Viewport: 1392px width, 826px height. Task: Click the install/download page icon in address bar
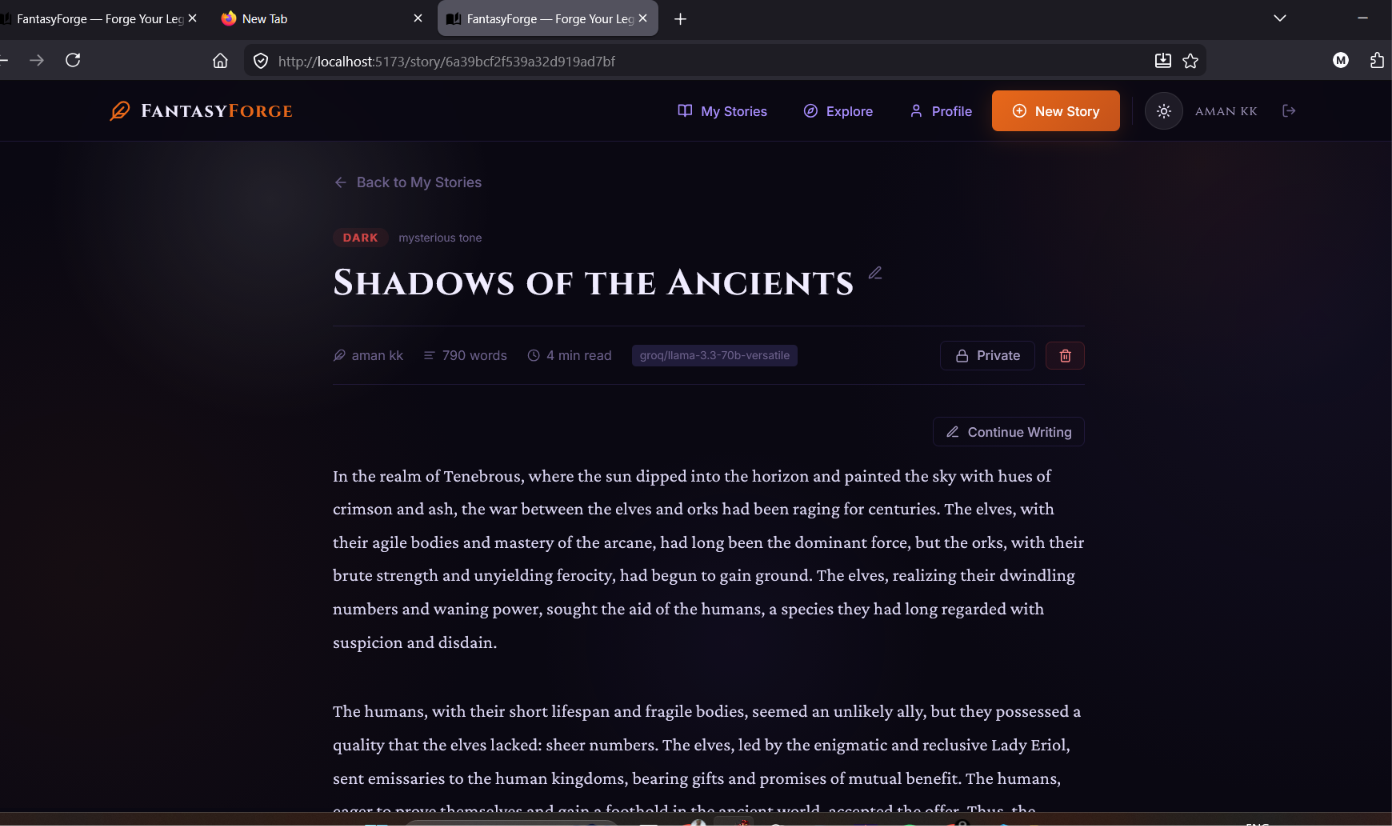(x=1163, y=61)
